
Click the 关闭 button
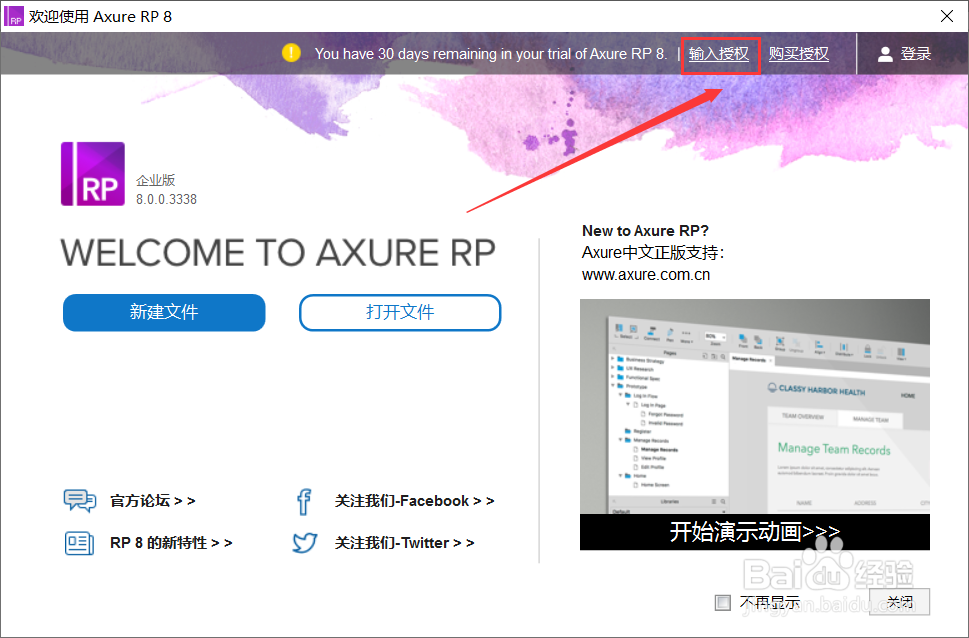point(899,602)
